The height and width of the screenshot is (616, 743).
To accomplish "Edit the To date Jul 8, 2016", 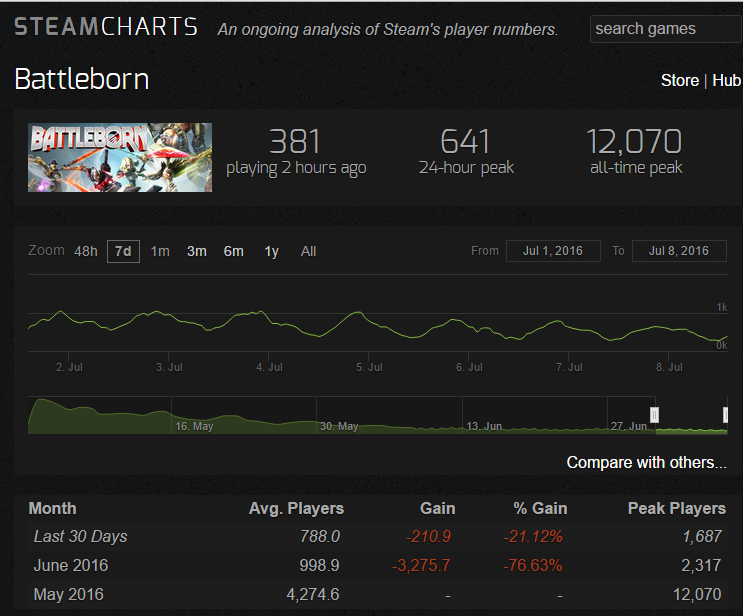I will coord(679,251).
